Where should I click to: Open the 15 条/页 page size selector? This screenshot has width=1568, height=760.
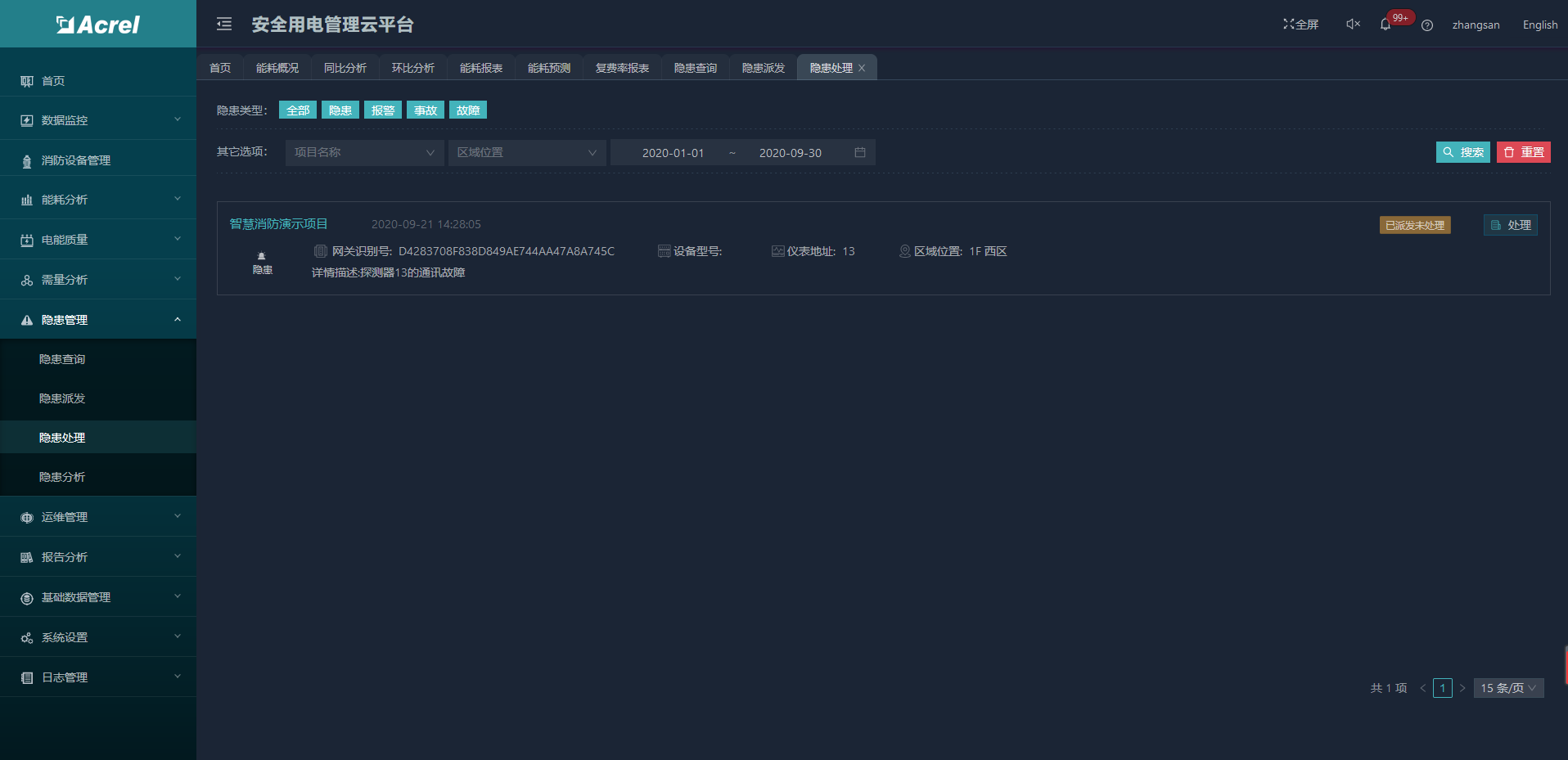(1508, 688)
